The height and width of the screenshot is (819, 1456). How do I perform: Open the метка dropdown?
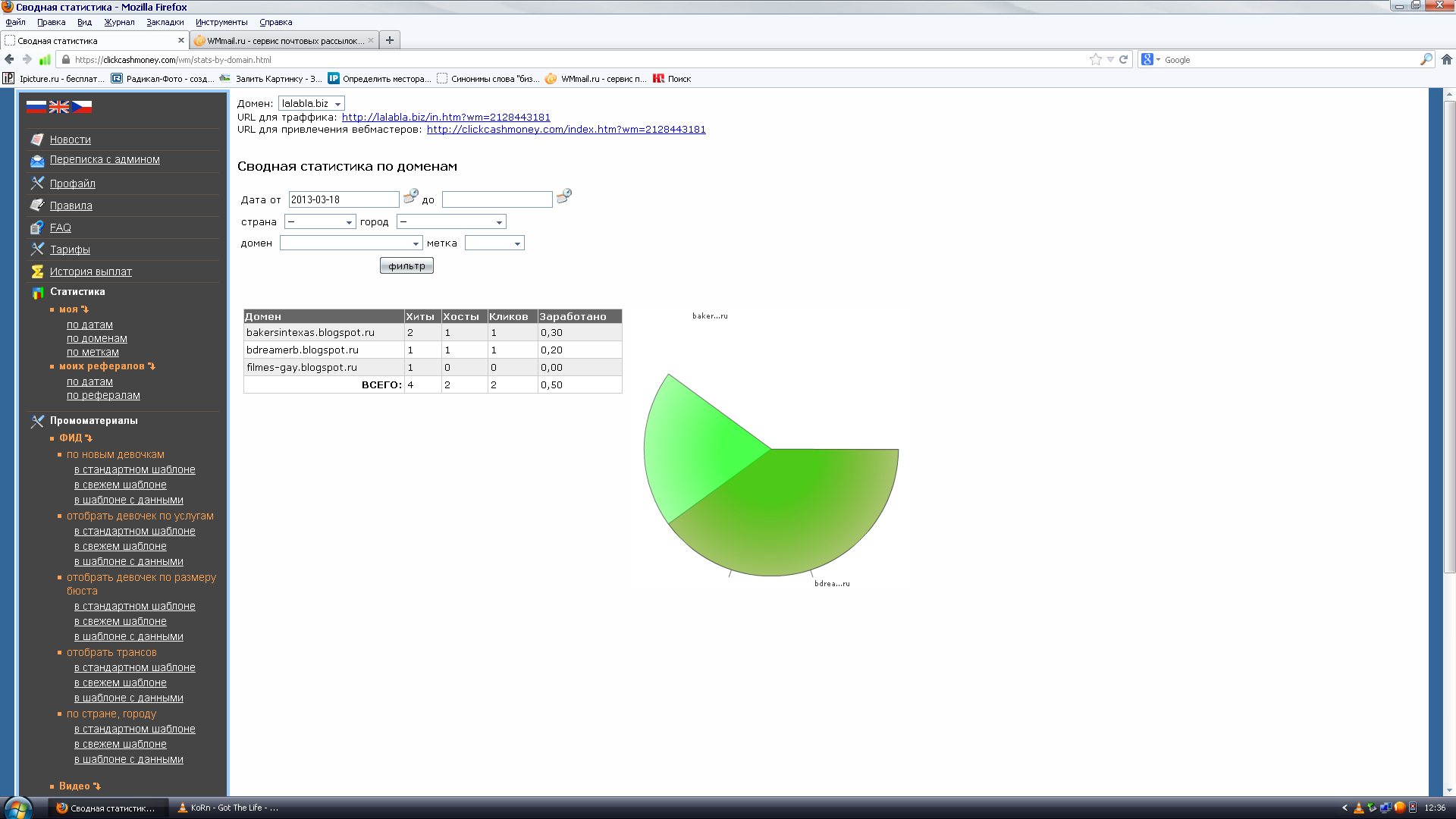coord(494,243)
